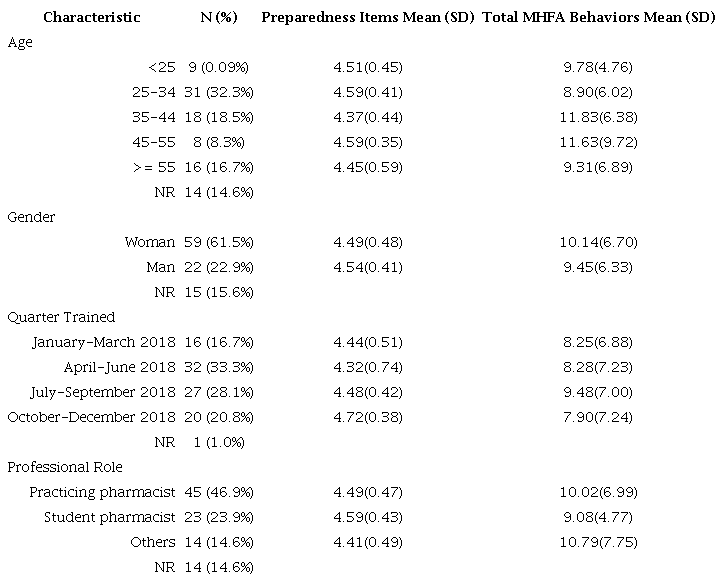
Task: Click the Characteristic column header
Action: click(x=91, y=18)
